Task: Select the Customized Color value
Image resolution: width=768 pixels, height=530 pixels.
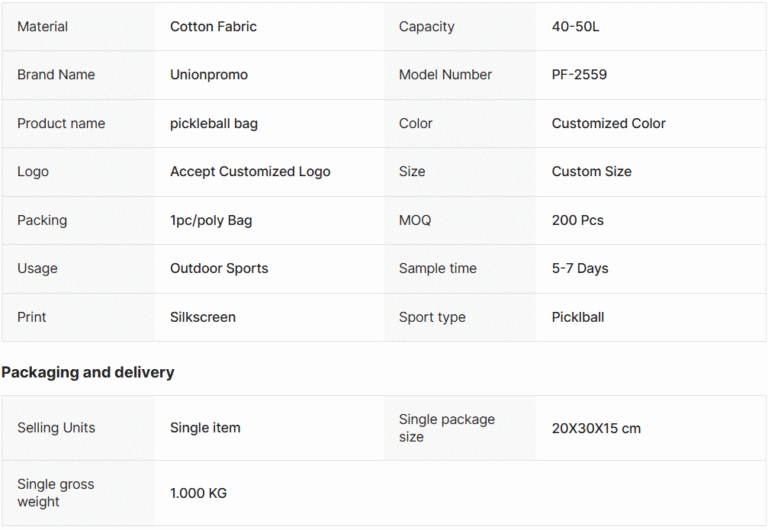Action: click(x=608, y=123)
